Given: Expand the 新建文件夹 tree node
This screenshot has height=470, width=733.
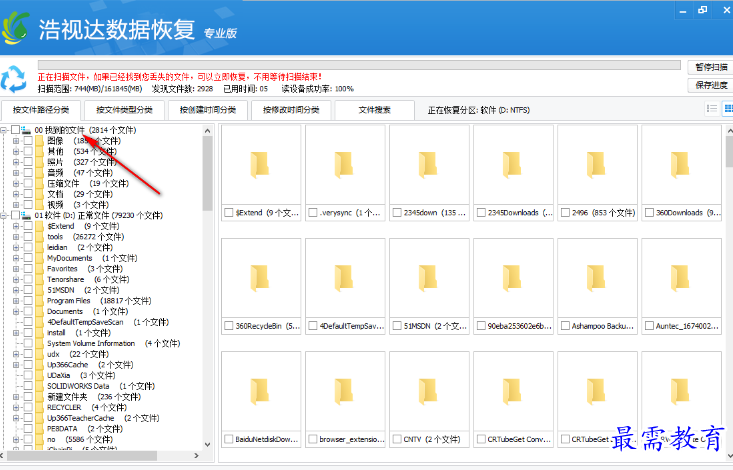Looking at the screenshot, I should point(16,397).
